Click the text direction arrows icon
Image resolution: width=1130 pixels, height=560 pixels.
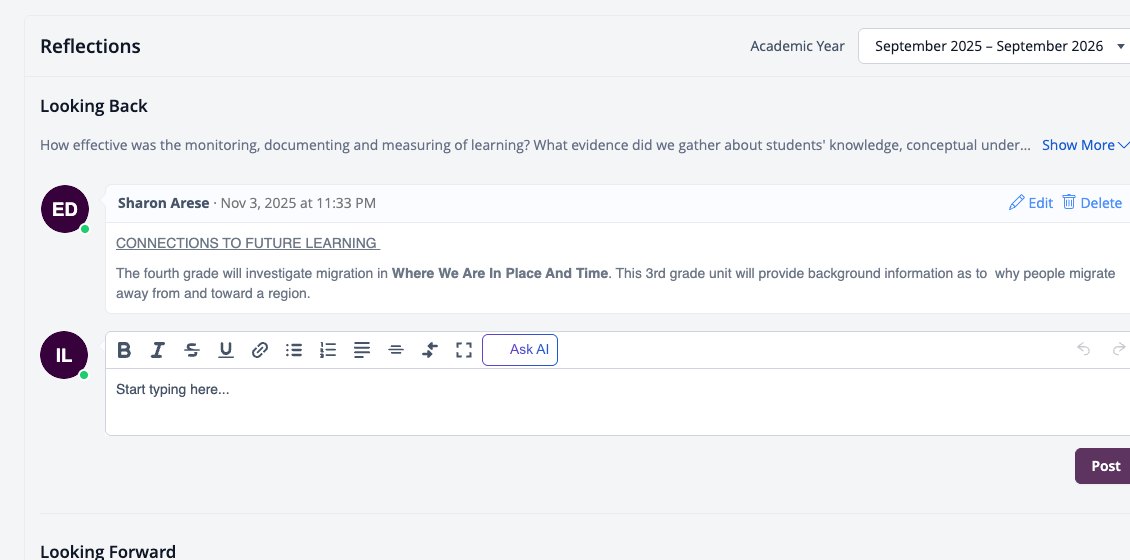[x=430, y=350]
